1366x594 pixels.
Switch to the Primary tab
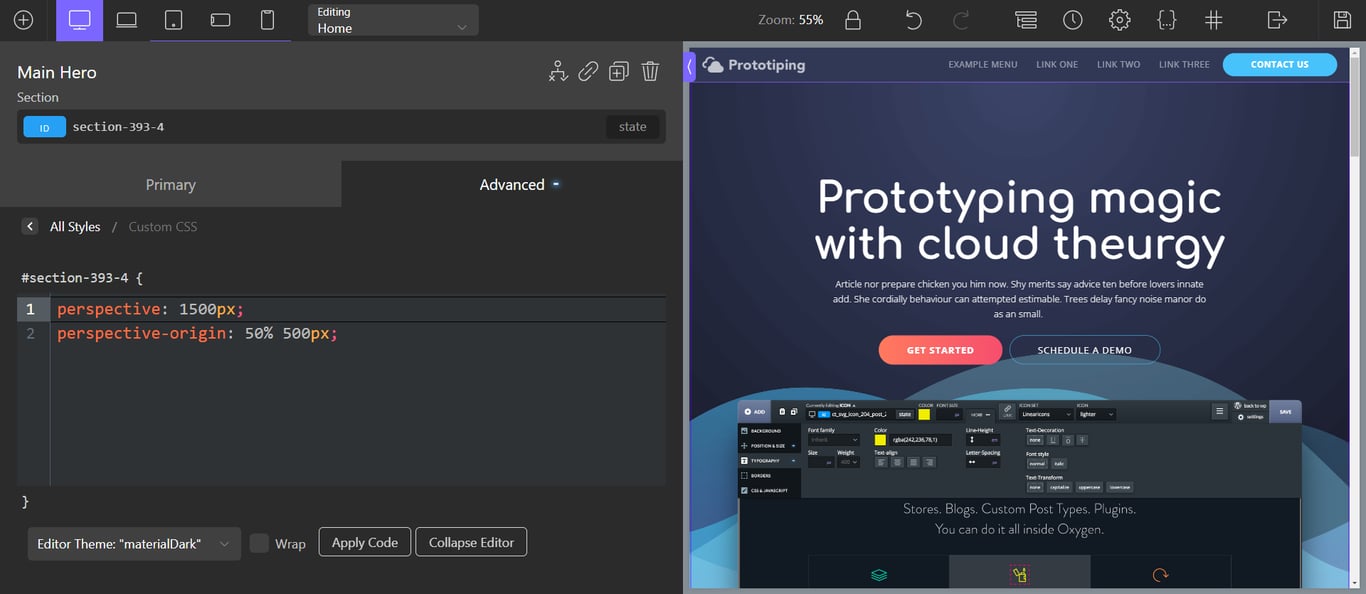(170, 184)
